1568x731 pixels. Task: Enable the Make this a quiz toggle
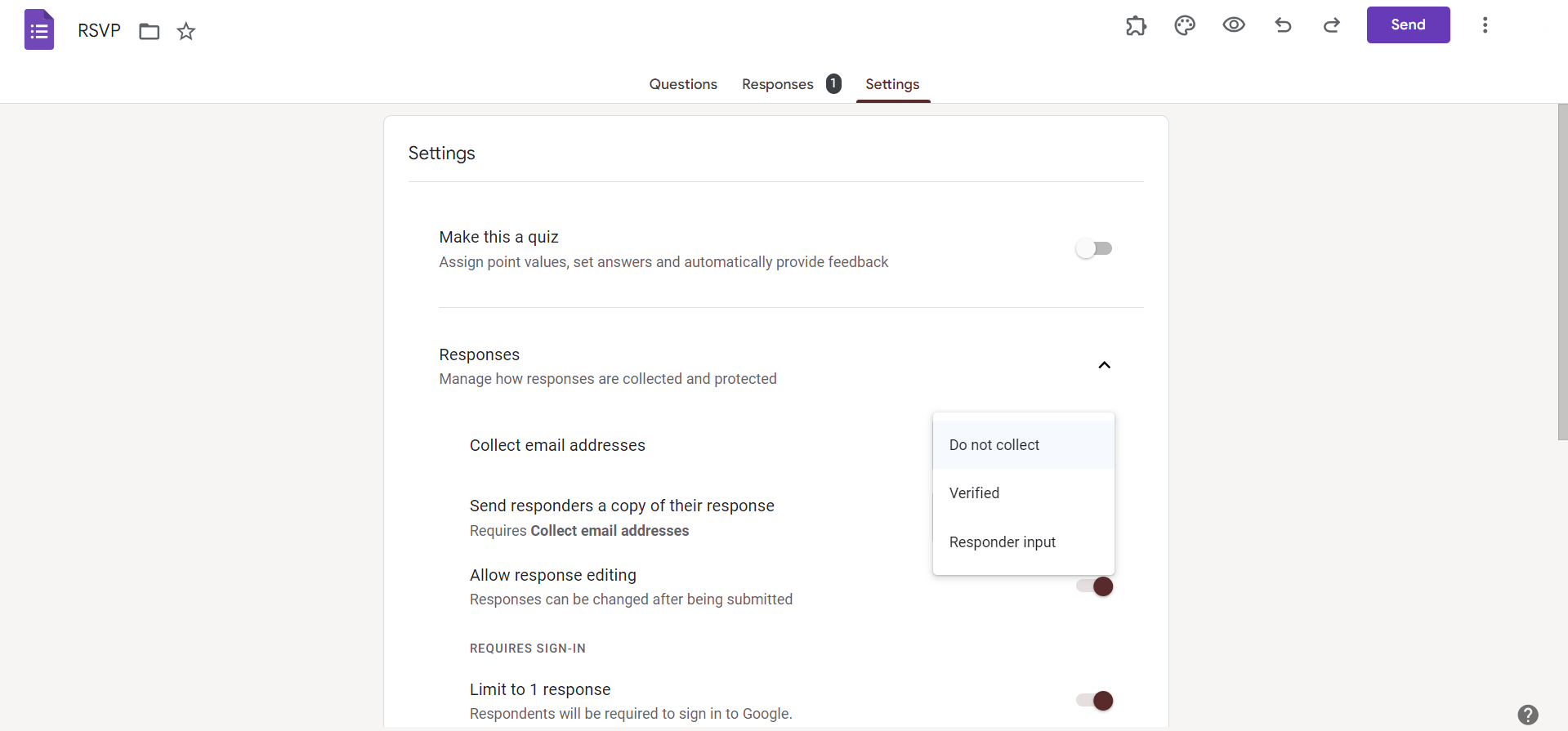pyautogui.click(x=1094, y=248)
